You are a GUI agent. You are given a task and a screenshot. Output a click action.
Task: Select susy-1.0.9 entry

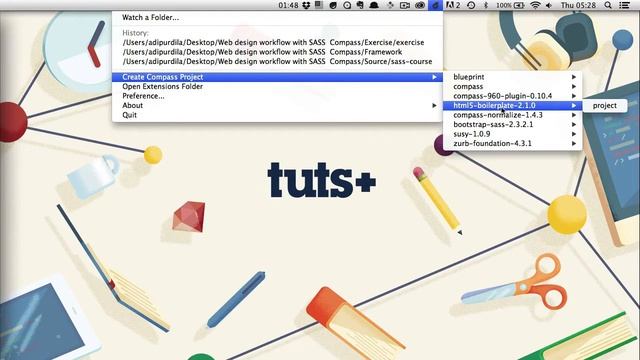[512, 134]
